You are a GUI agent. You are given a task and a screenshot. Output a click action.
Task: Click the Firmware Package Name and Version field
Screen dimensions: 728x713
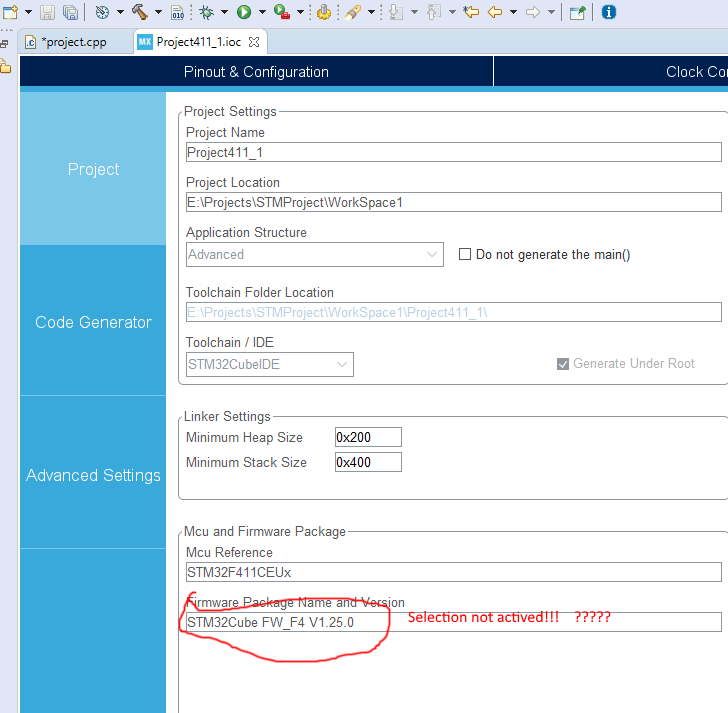454,622
